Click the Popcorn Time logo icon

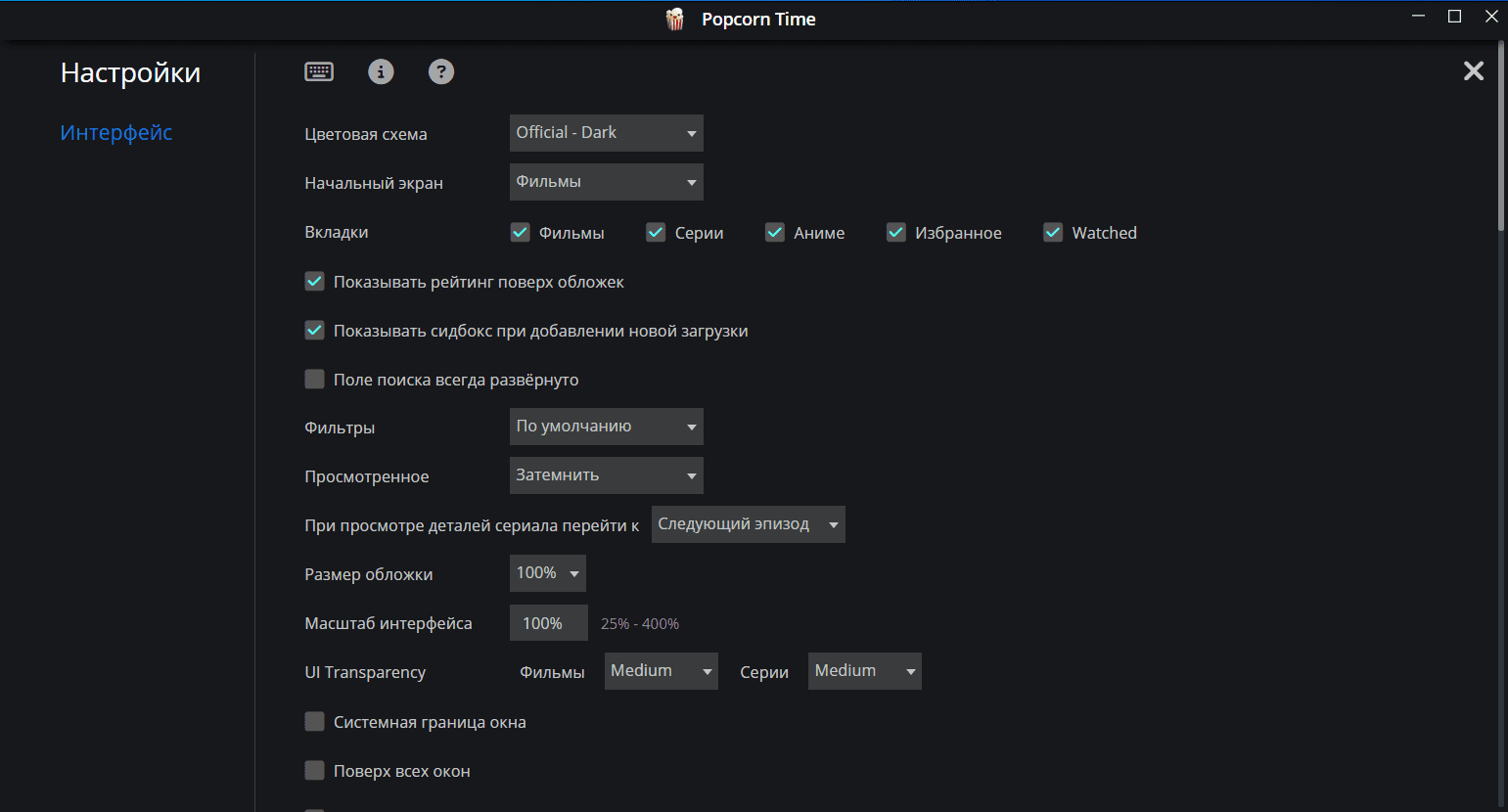pyautogui.click(x=675, y=20)
